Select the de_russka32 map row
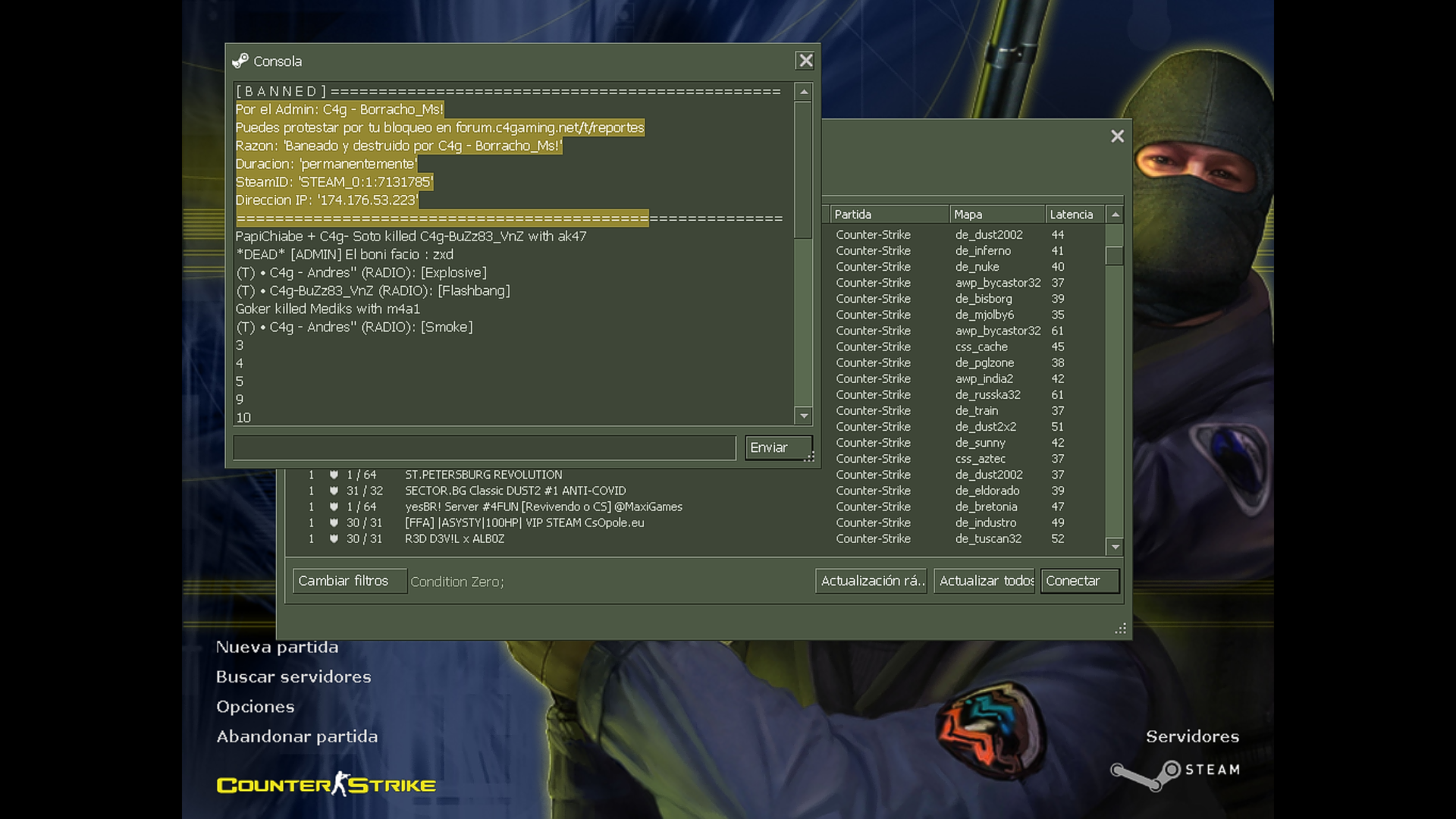The image size is (1456, 819). [965, 394]
